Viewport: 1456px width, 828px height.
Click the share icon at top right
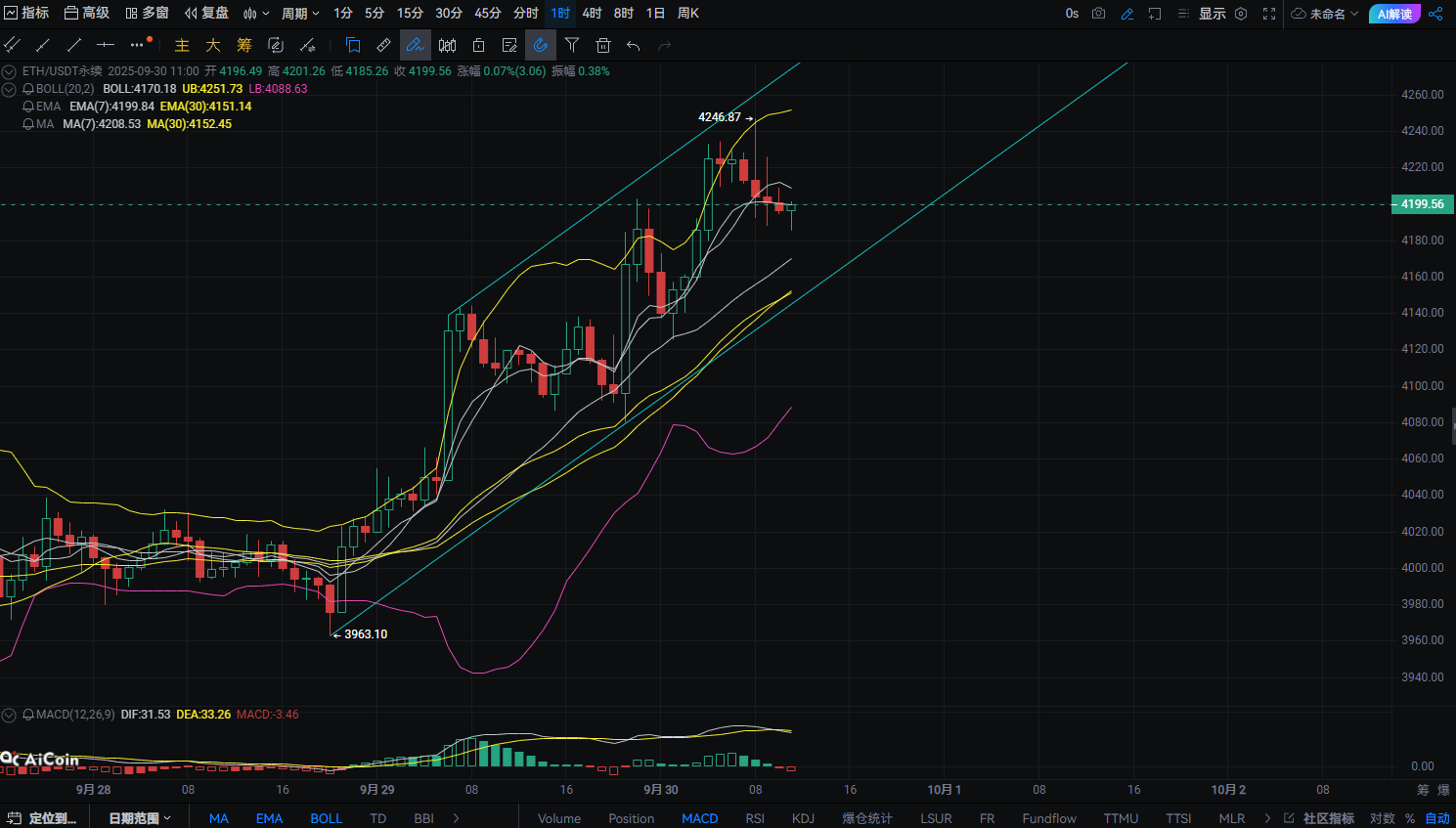pyautogui.click(x=1435, y=14)
